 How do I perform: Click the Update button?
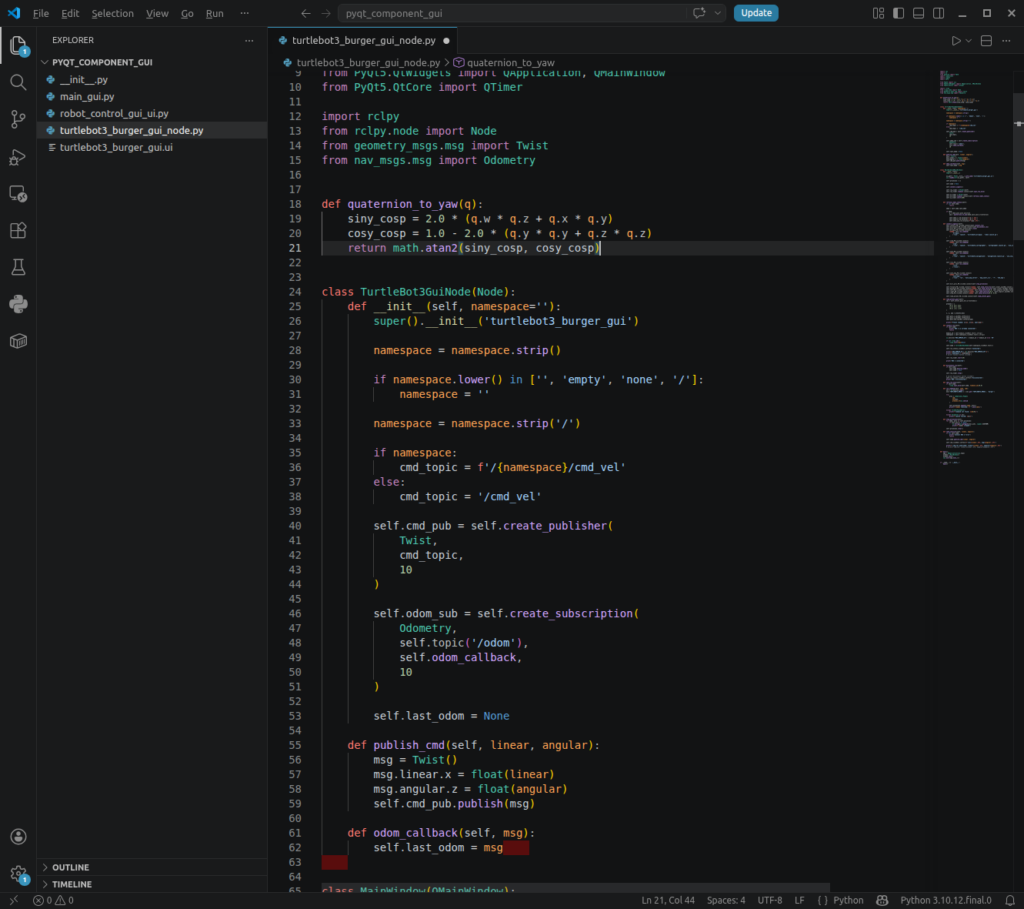[x=756, y=13]
